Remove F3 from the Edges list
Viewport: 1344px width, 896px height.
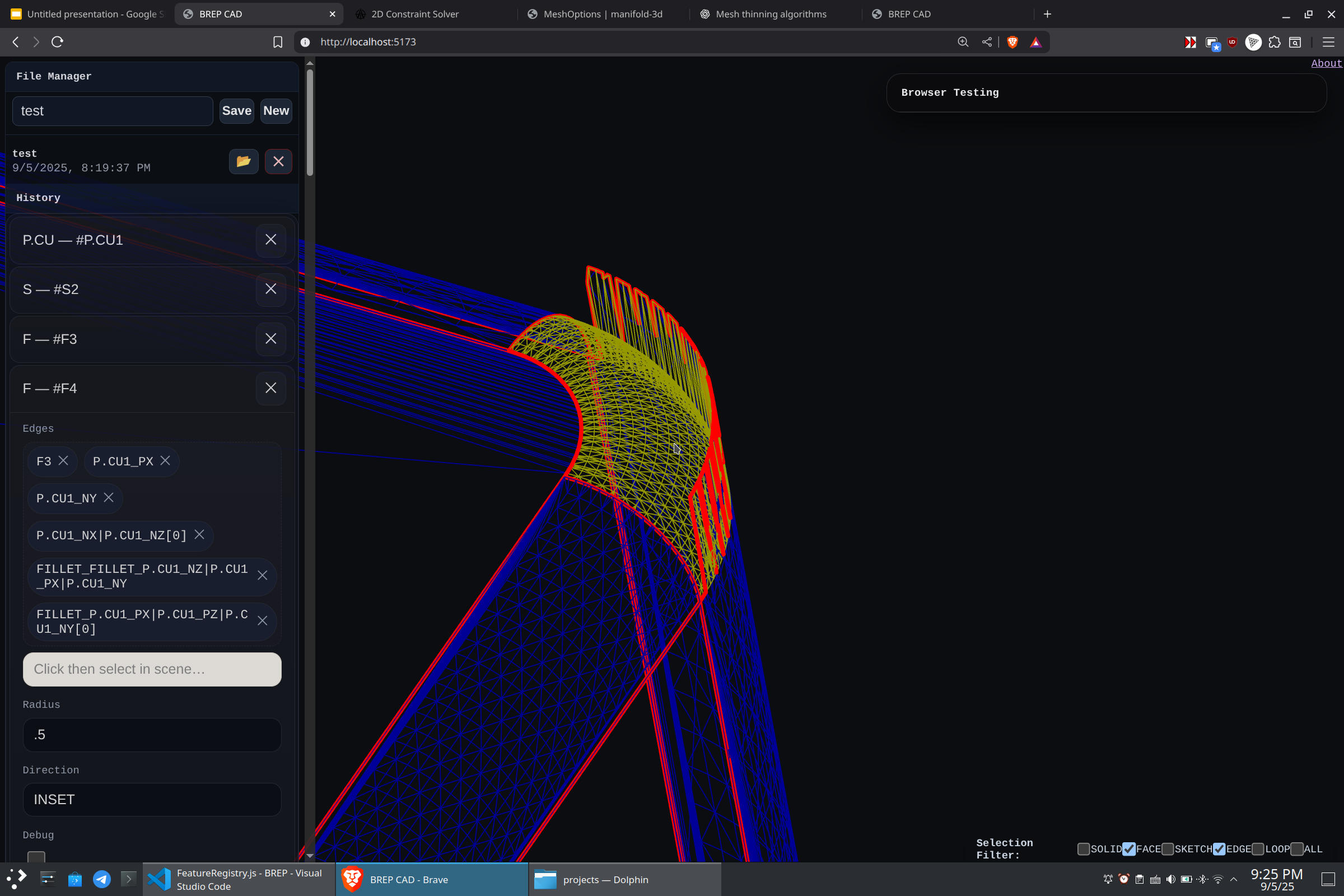[x=63, y=460]
